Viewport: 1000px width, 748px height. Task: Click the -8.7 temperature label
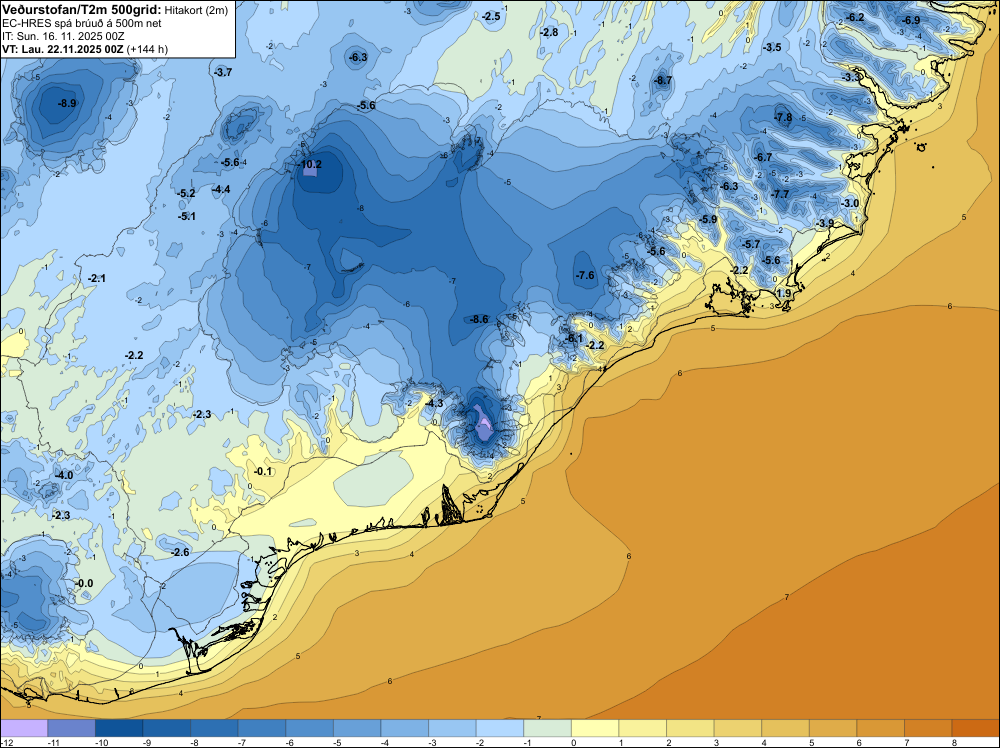[663, 80]
